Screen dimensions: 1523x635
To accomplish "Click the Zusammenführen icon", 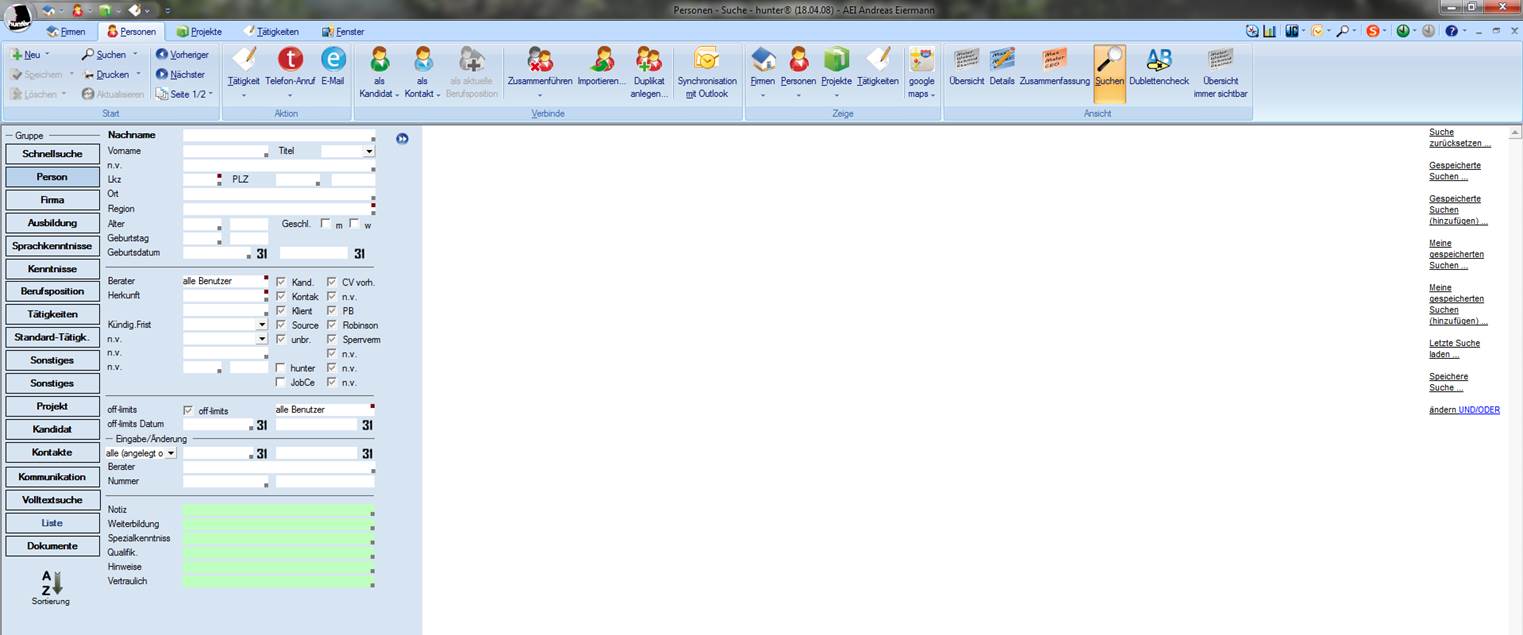I will tap(539, 61).
